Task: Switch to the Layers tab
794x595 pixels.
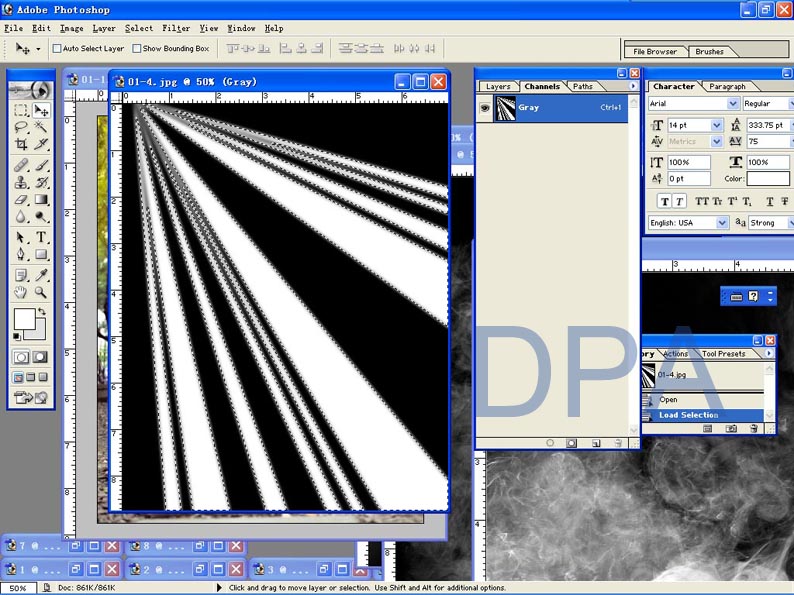Action: [x=498, y=87]
